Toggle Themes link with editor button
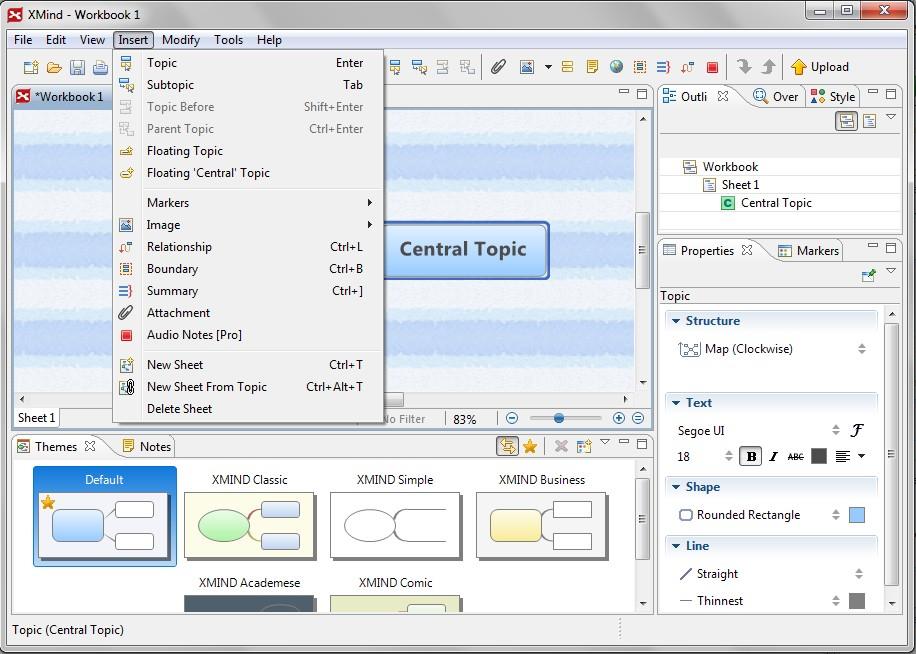This screenshot has height=654, width=916. coord(508,446)
